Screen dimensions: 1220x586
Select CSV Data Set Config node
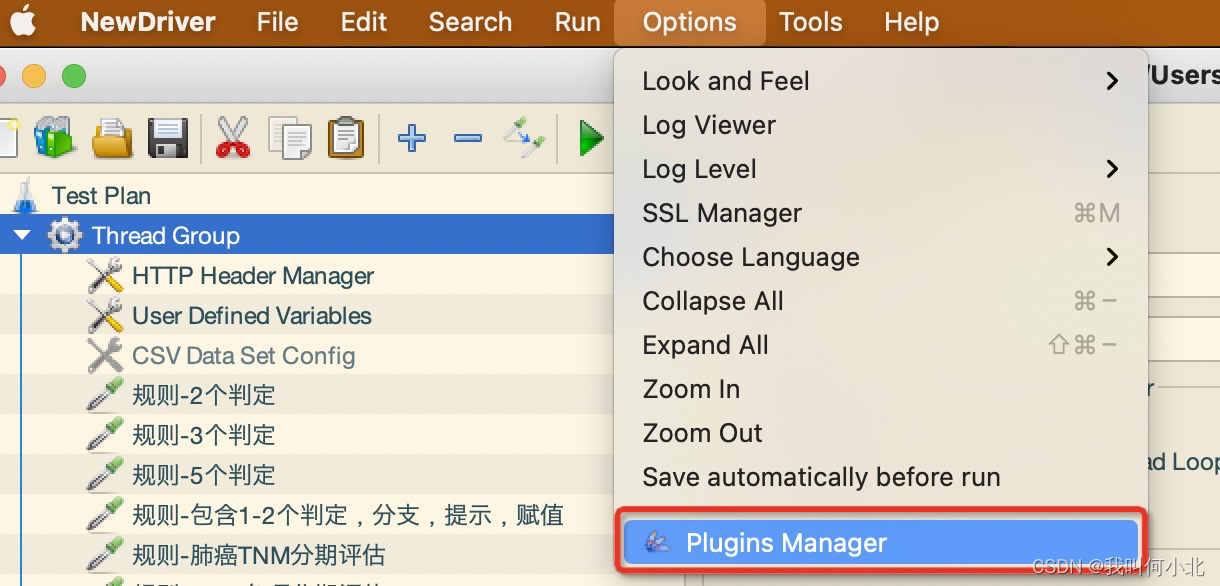point(243,356)
